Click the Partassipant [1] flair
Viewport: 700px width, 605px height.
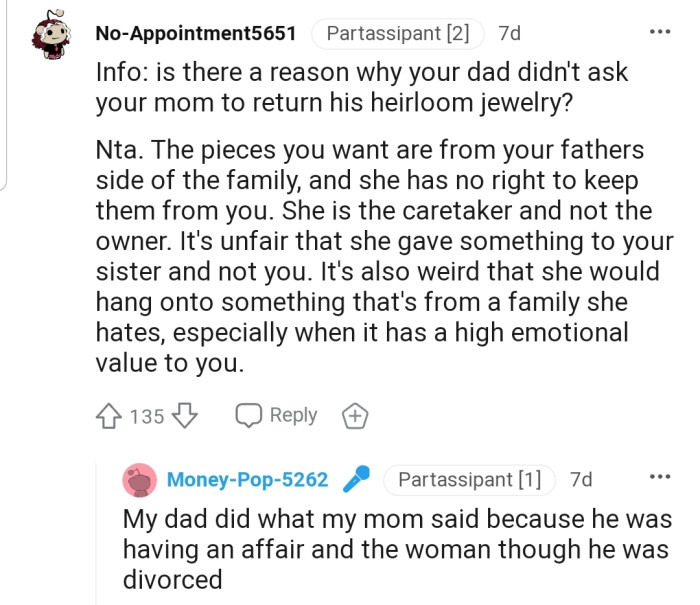pos(469,480)
